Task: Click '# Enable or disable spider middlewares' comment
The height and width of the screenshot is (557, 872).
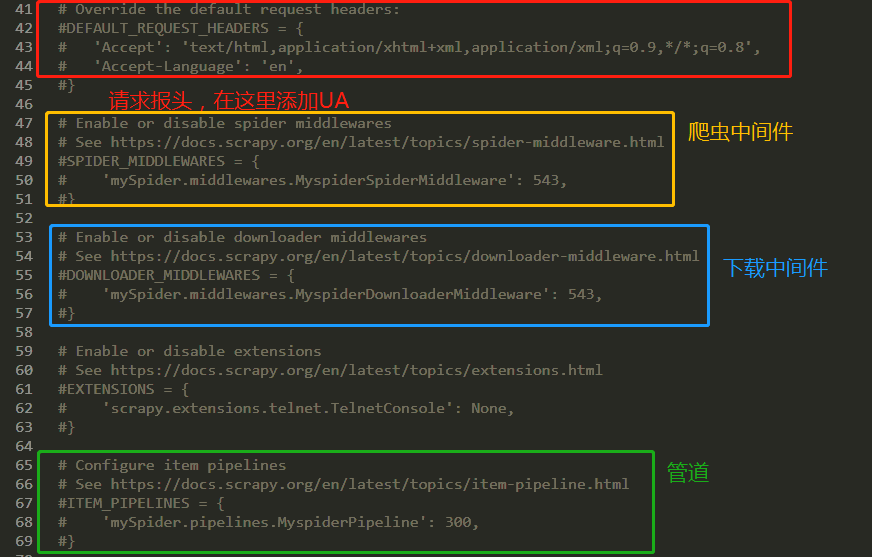Action: pos(225,123)
